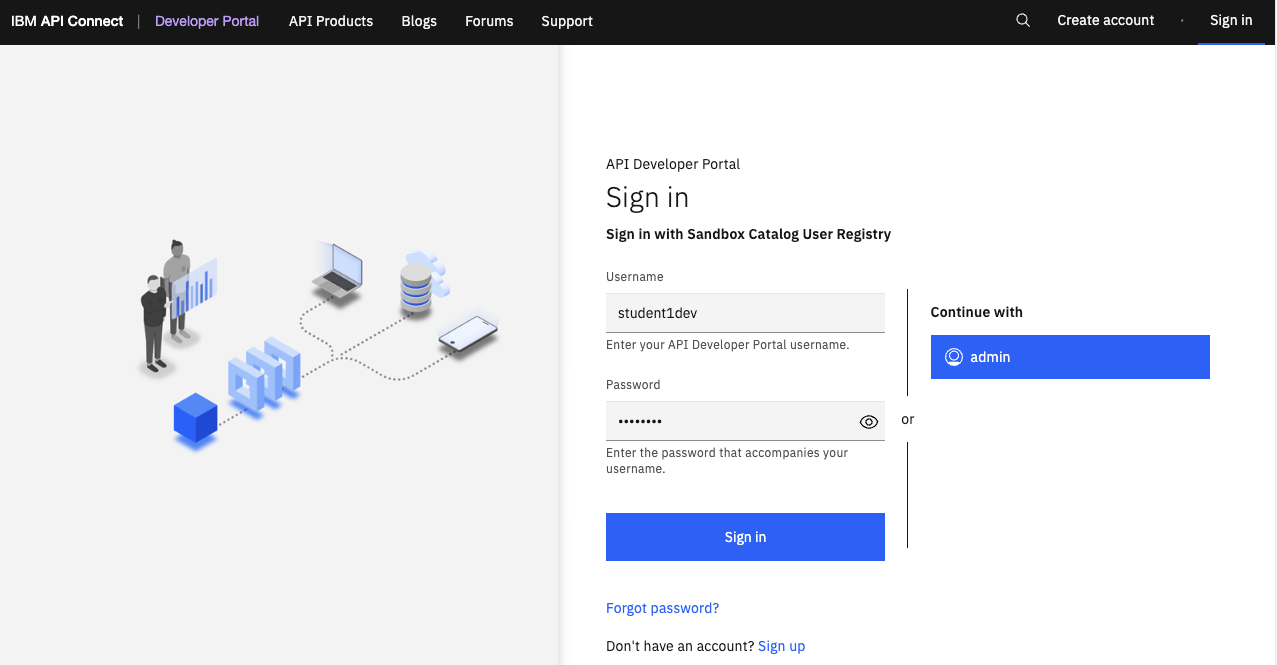Click the laptop illustration

pos(338,270)
